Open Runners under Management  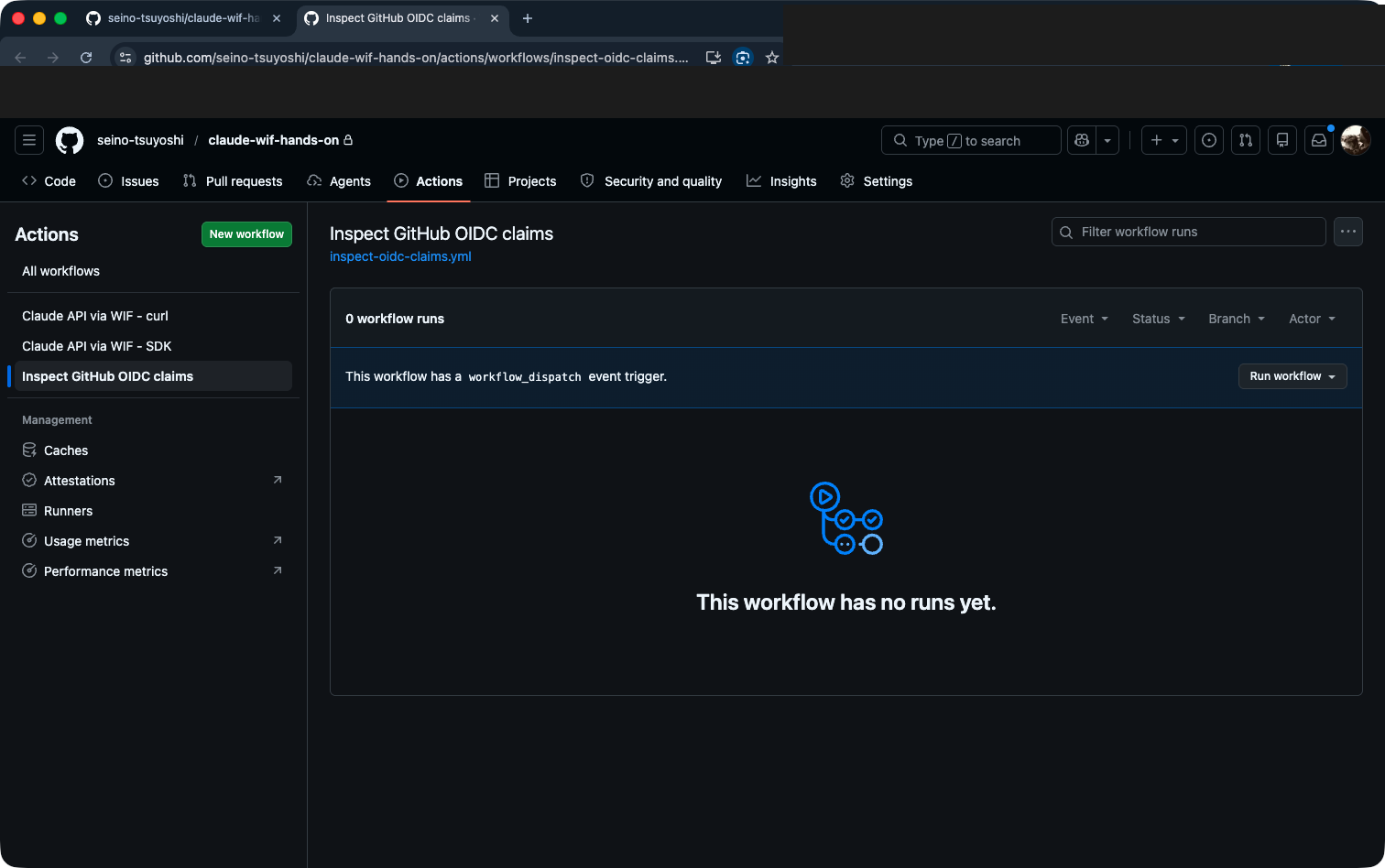(153, 511)
